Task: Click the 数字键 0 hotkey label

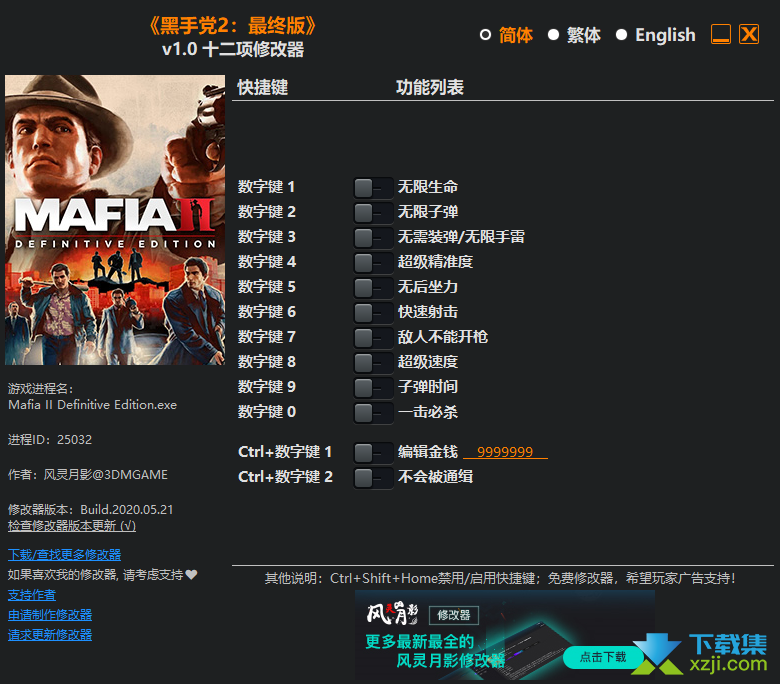Action: [x=267, y=412]
